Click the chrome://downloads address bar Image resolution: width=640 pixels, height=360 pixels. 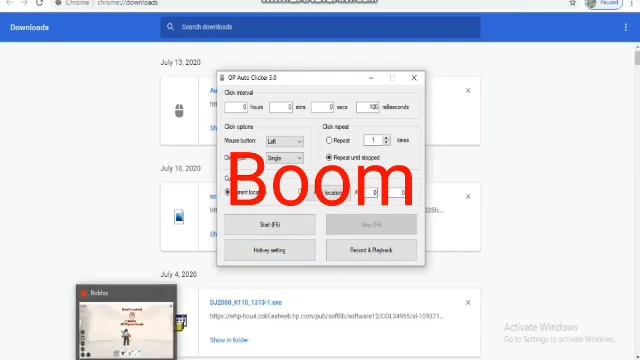[127, 3]
